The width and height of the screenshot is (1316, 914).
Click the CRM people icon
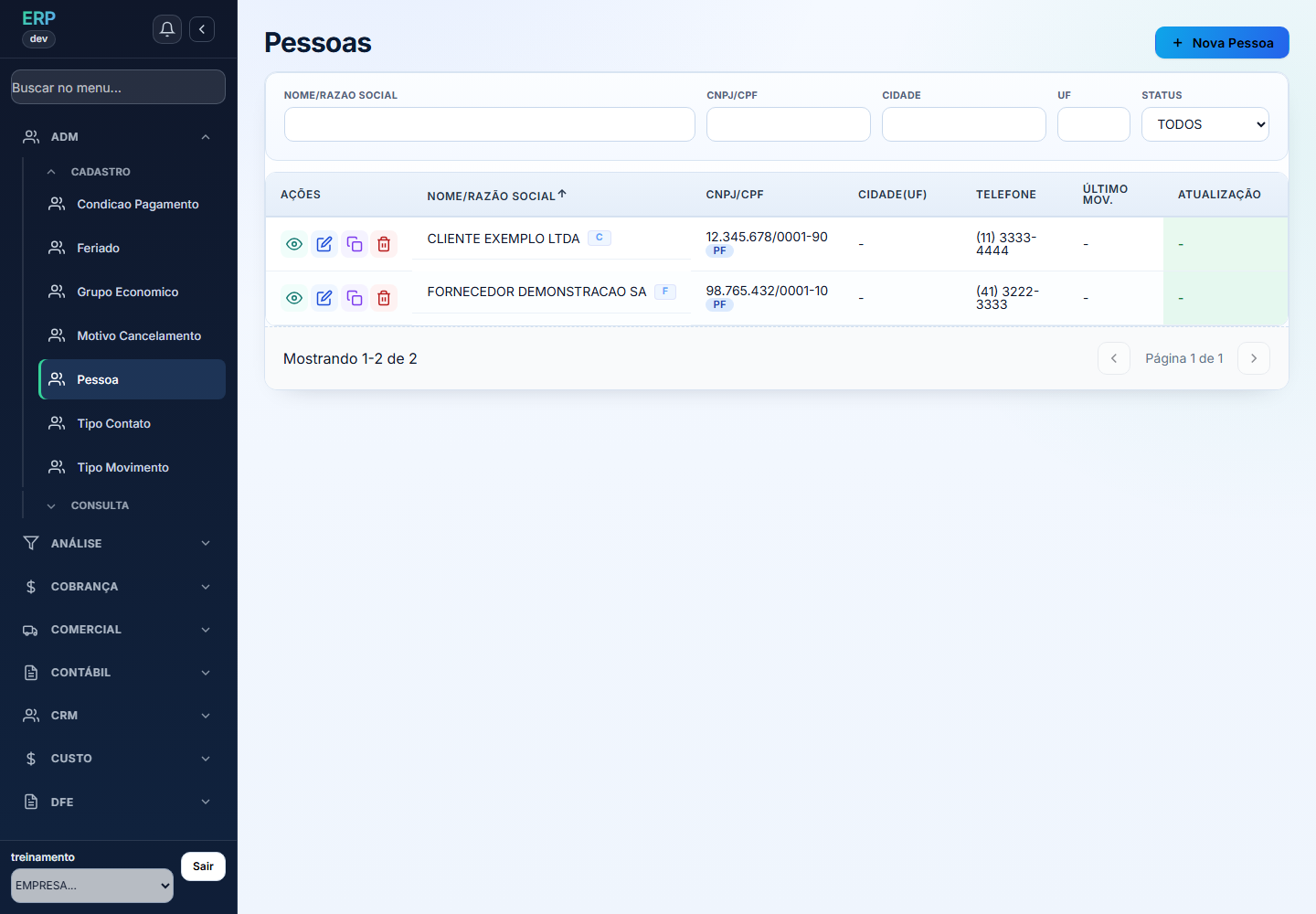click(31, 716)
